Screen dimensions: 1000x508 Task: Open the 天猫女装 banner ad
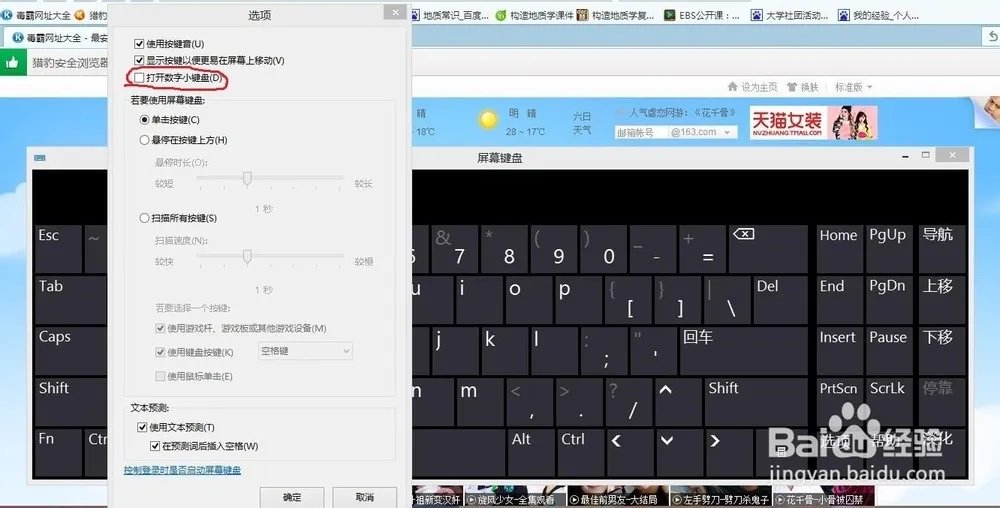(x=813, y=122)
